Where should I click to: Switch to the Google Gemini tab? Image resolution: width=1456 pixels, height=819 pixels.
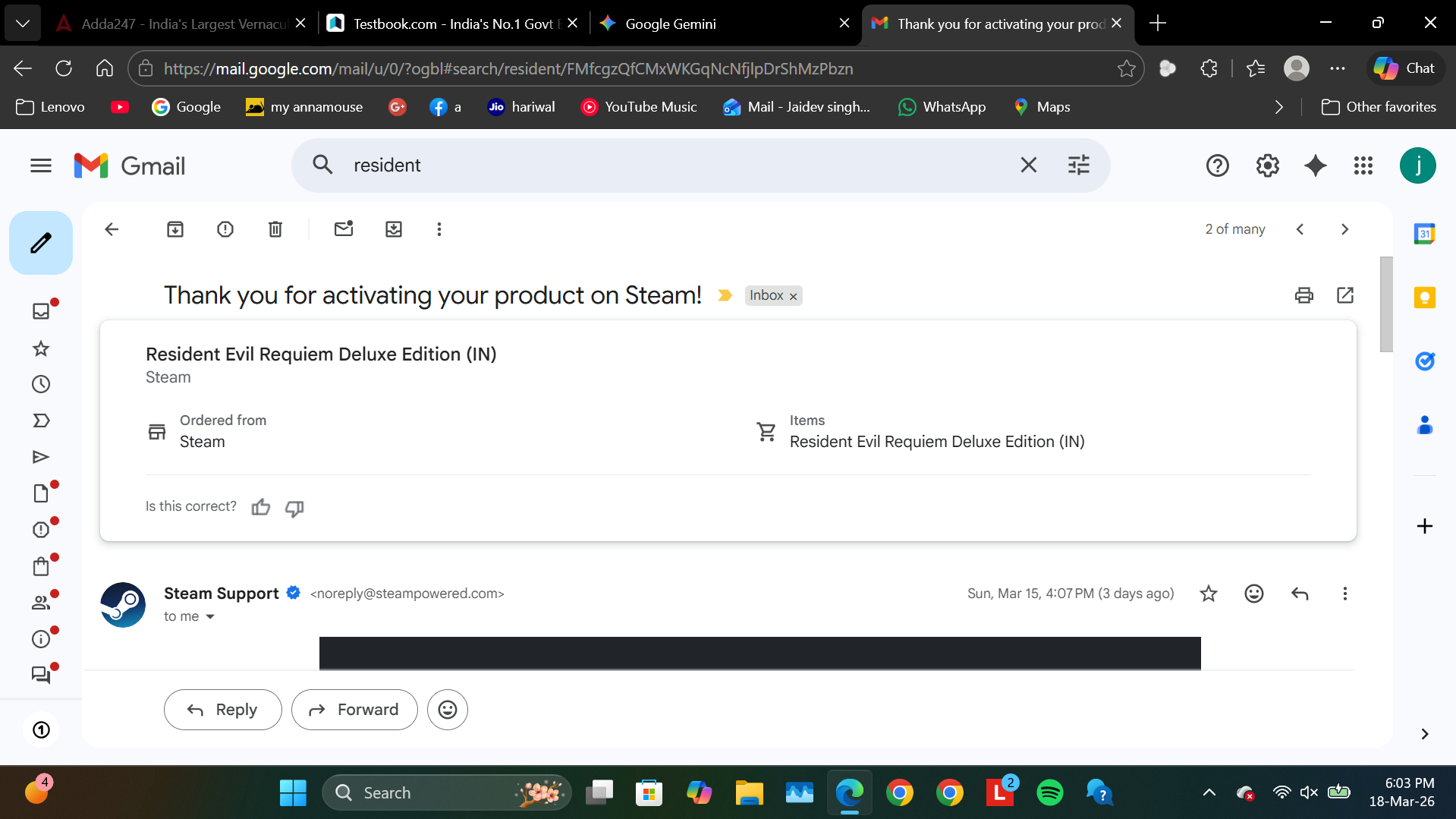[x=725, y=24]
